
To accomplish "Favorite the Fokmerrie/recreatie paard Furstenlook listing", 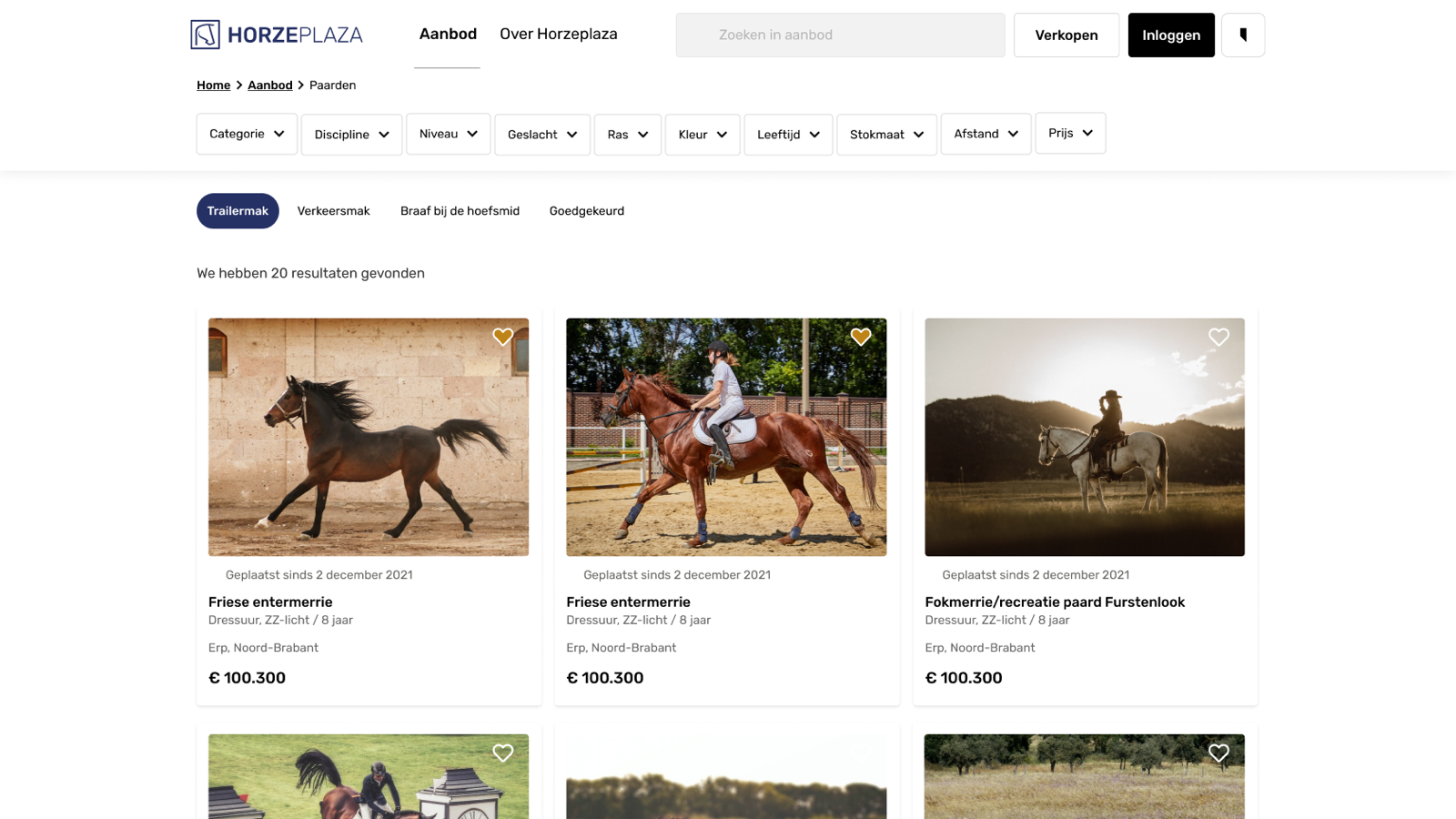I will pyautogui.click(x=1218, y=337).
